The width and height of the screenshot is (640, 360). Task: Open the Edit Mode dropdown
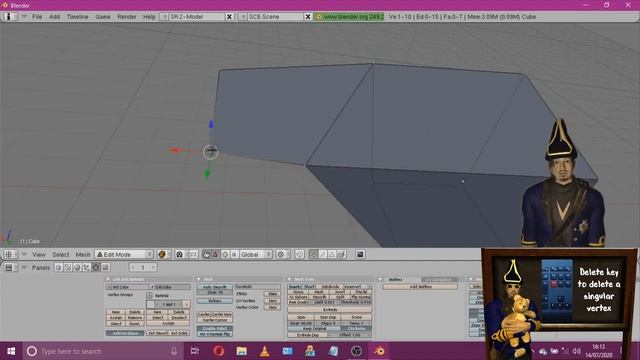[124, 254]
